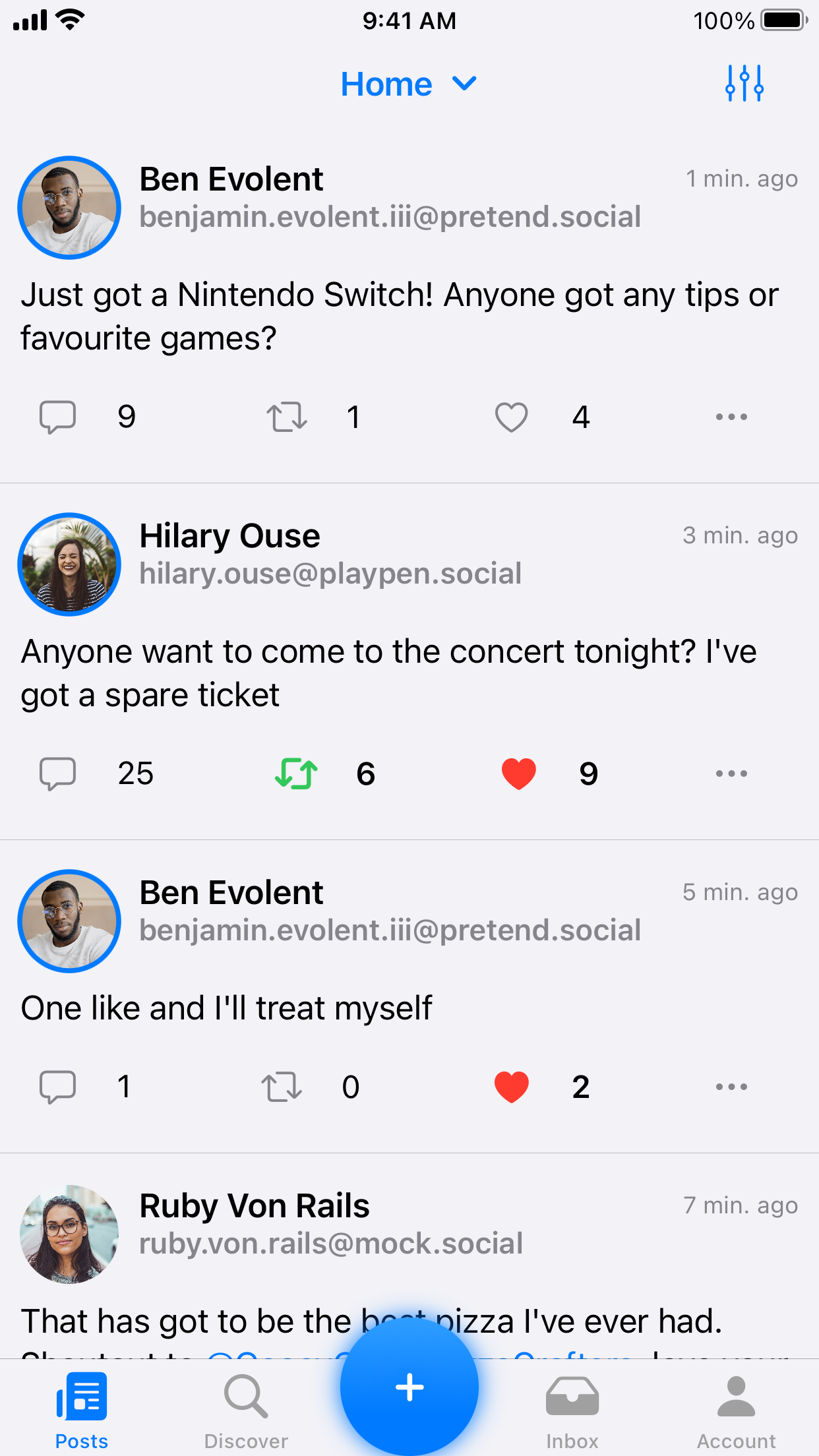Image resolution: width=819 pixels, height=1456 pixels.
Task: Undo boost on Hilary's concert post
Action: point(296,773)
